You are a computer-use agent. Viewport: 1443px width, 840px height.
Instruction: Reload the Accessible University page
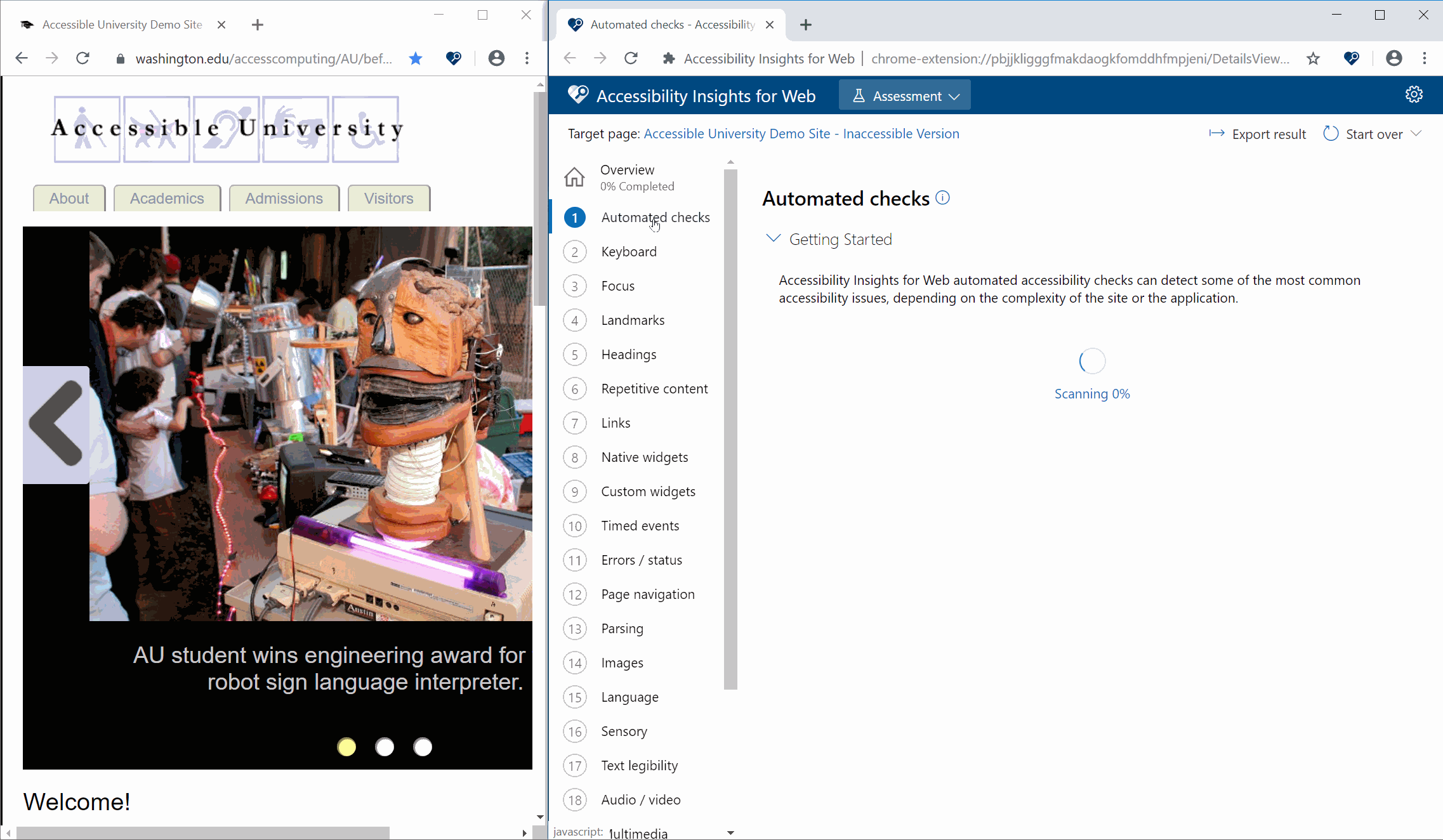tap(82, 58)
